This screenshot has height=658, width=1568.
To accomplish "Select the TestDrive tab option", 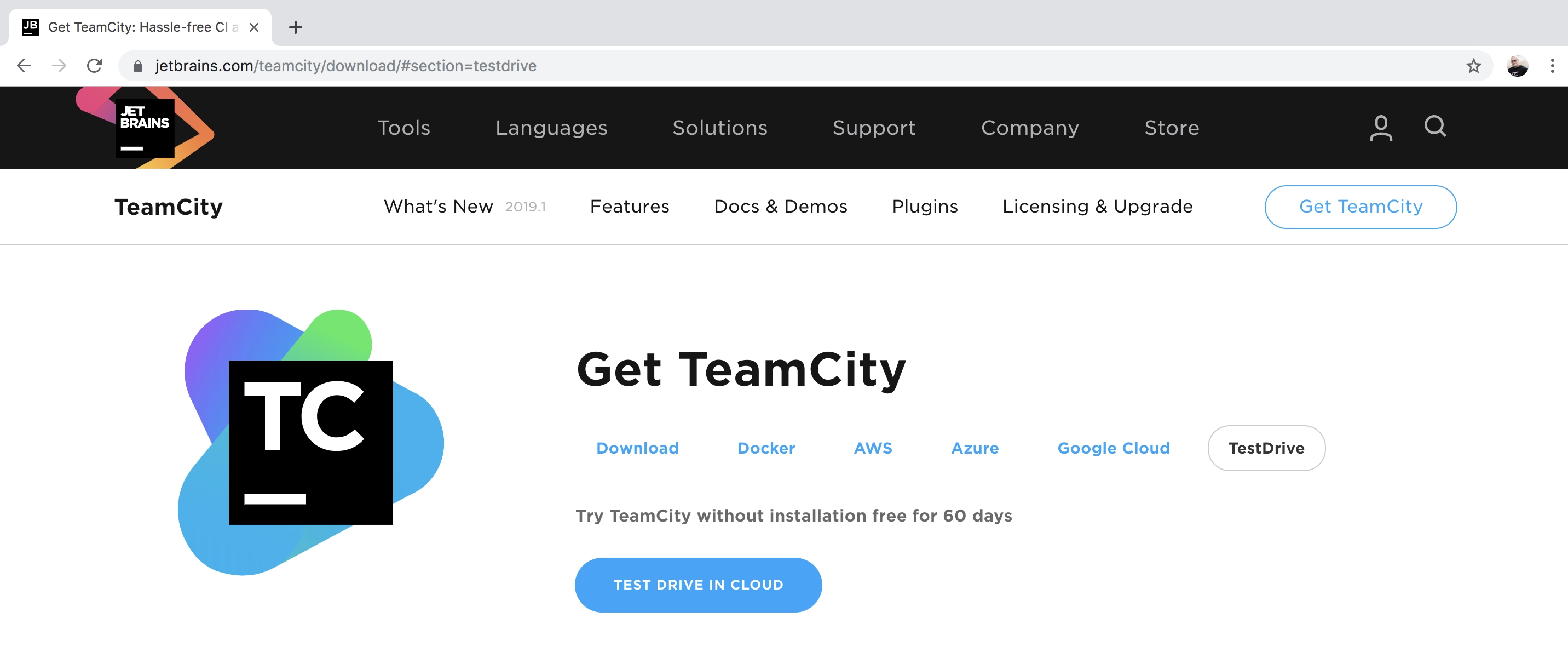I will click(x=1266, y=448).
